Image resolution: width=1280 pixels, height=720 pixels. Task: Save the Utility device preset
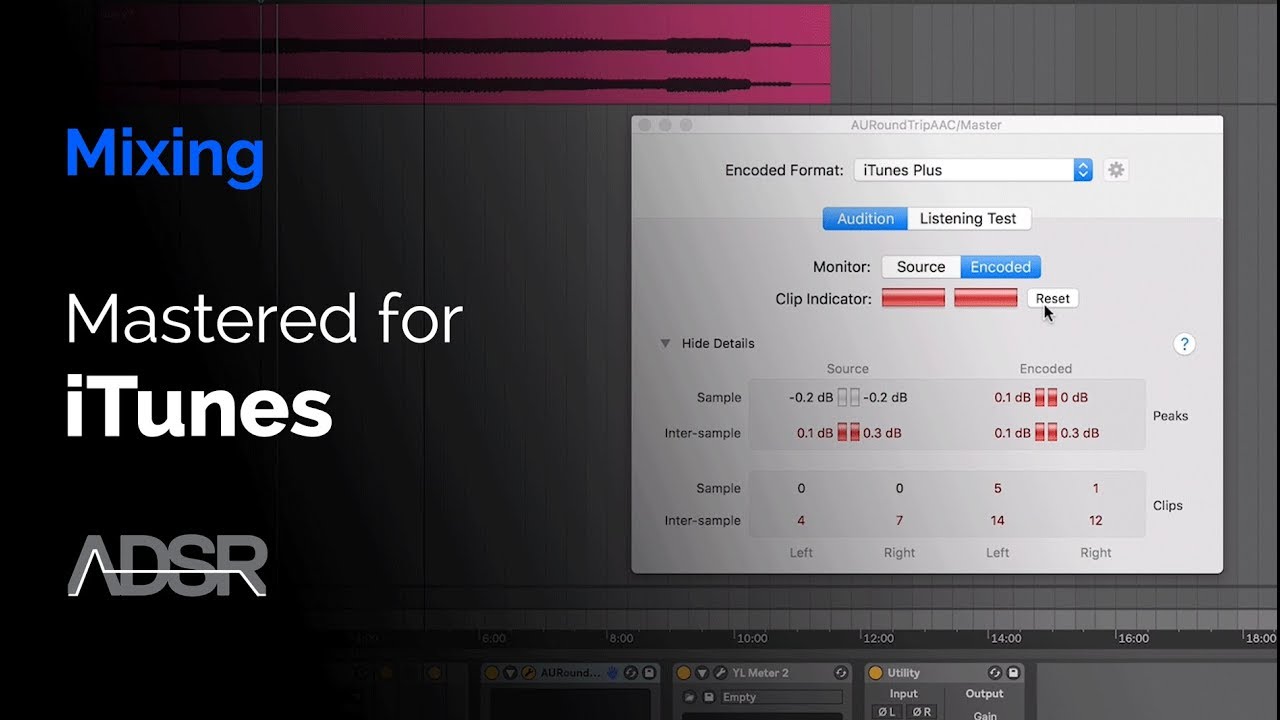[1013, 673]
